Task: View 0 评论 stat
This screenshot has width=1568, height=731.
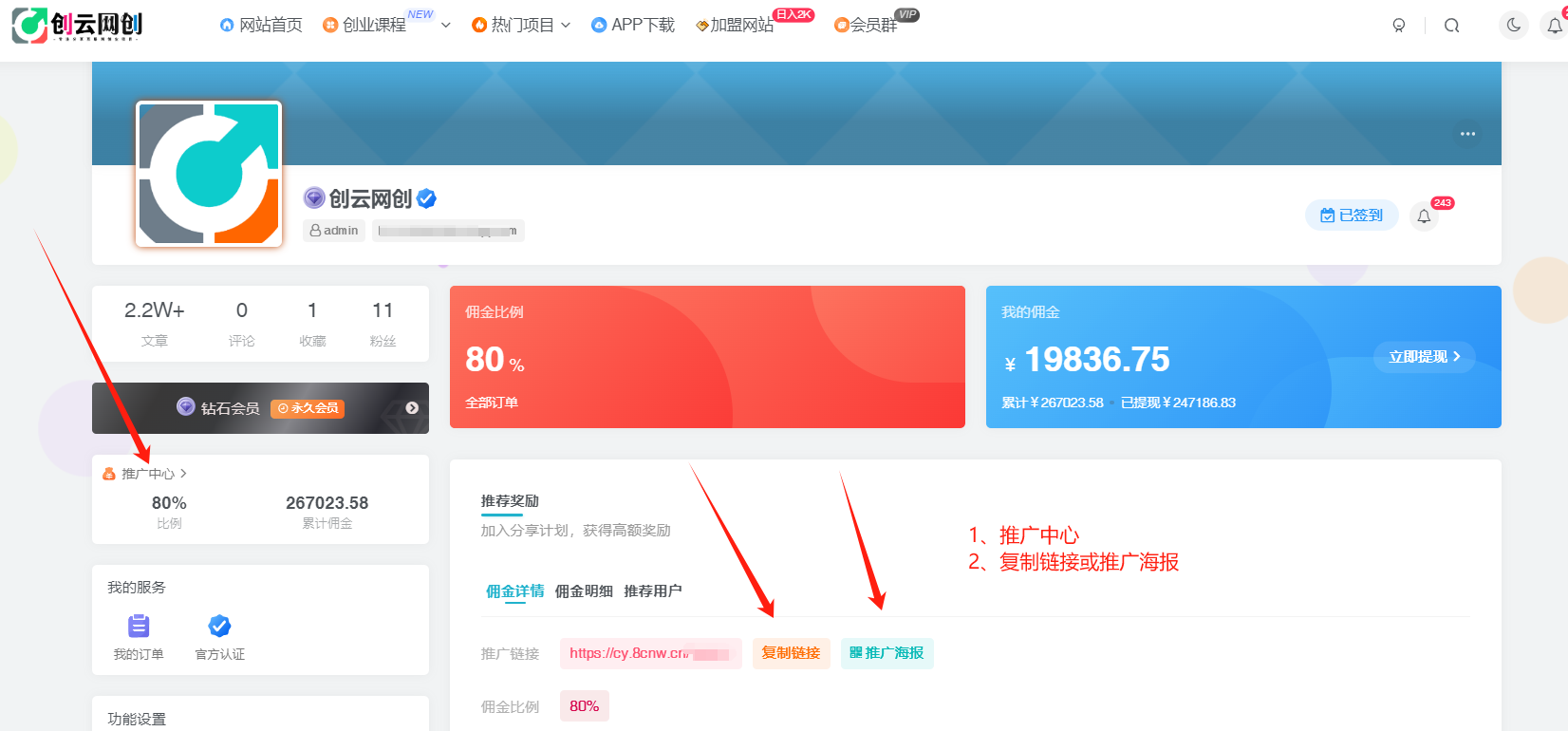Action: (x=242, y=324)
